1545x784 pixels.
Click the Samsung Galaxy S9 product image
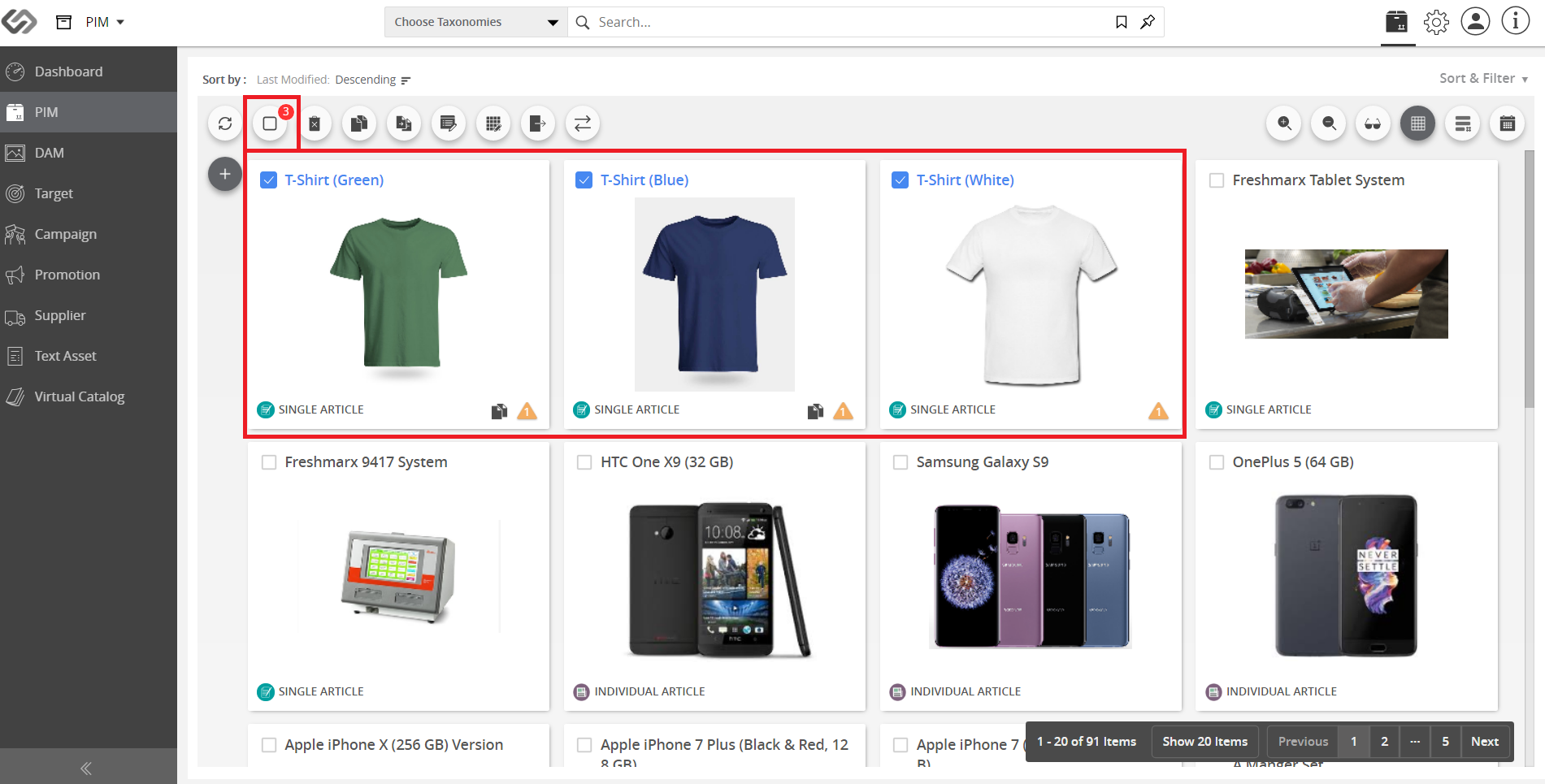point(1031,577)
